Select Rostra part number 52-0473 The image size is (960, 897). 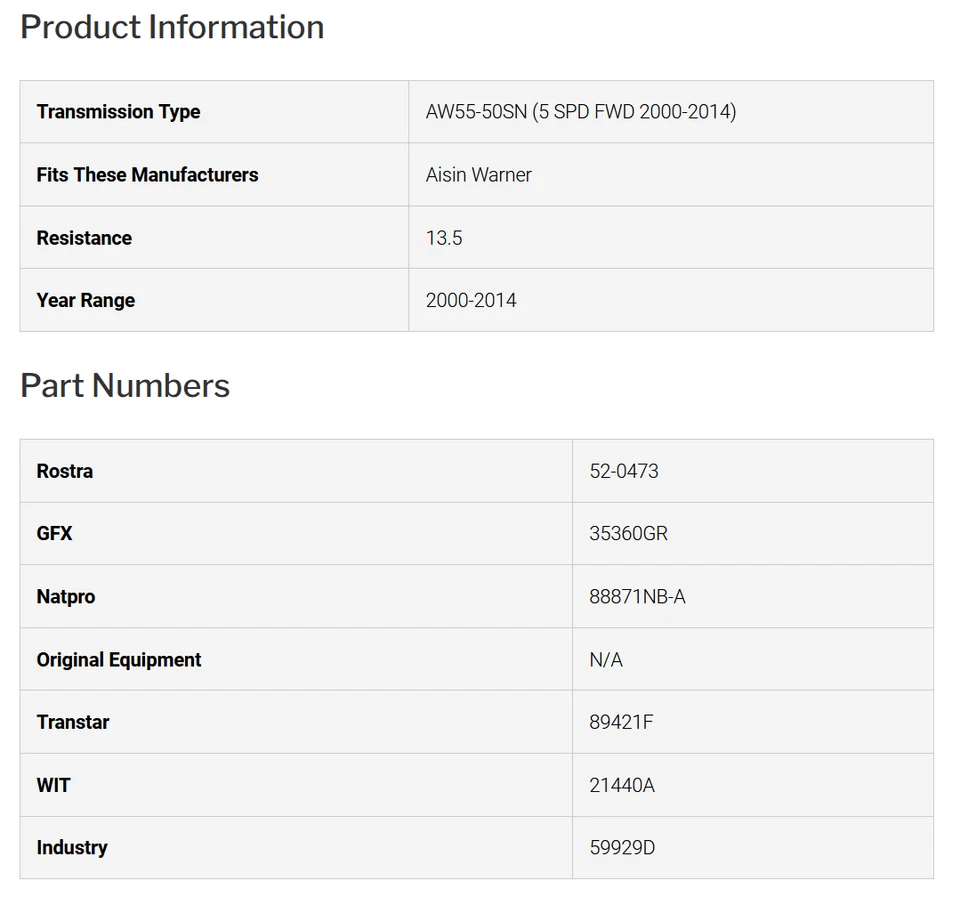623,471
